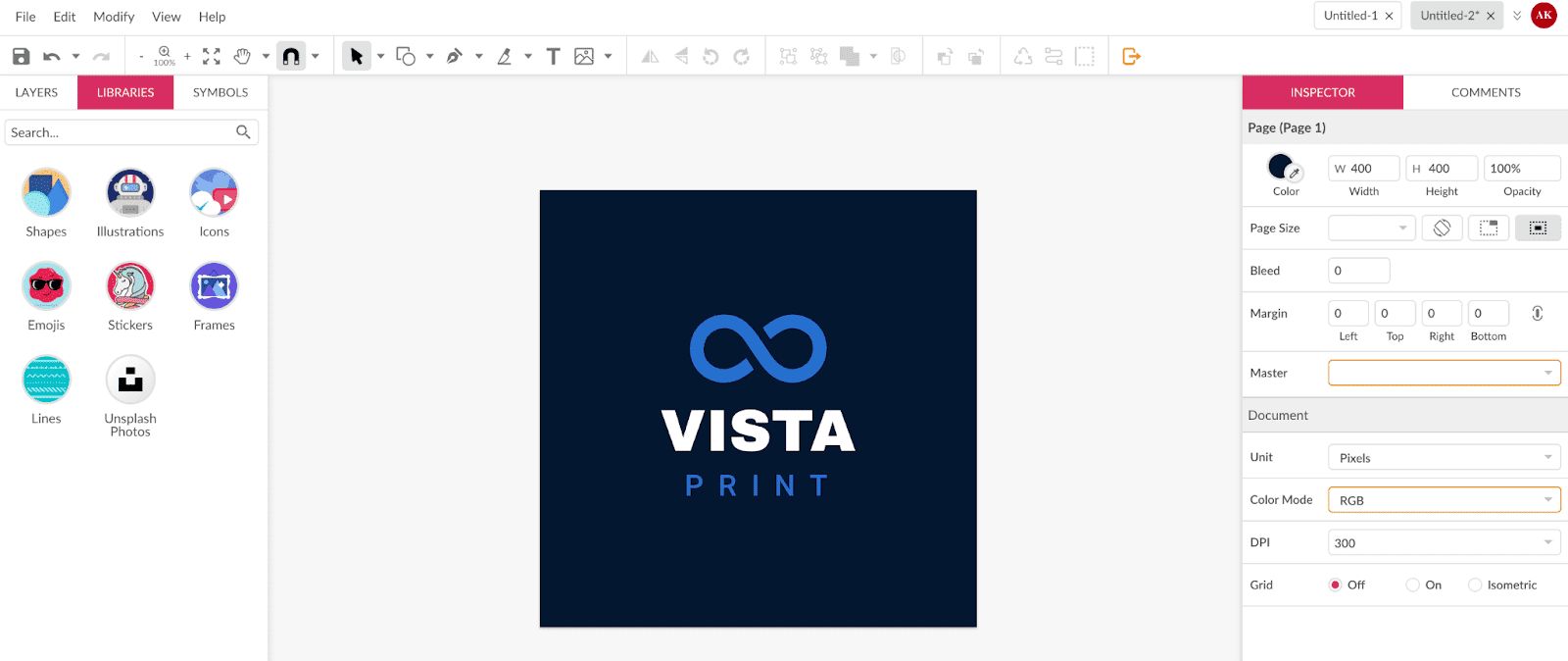Open the Color Mode dropdown showing RGB
This screenshot has width=1568, height=661.
coord(1445,500)
